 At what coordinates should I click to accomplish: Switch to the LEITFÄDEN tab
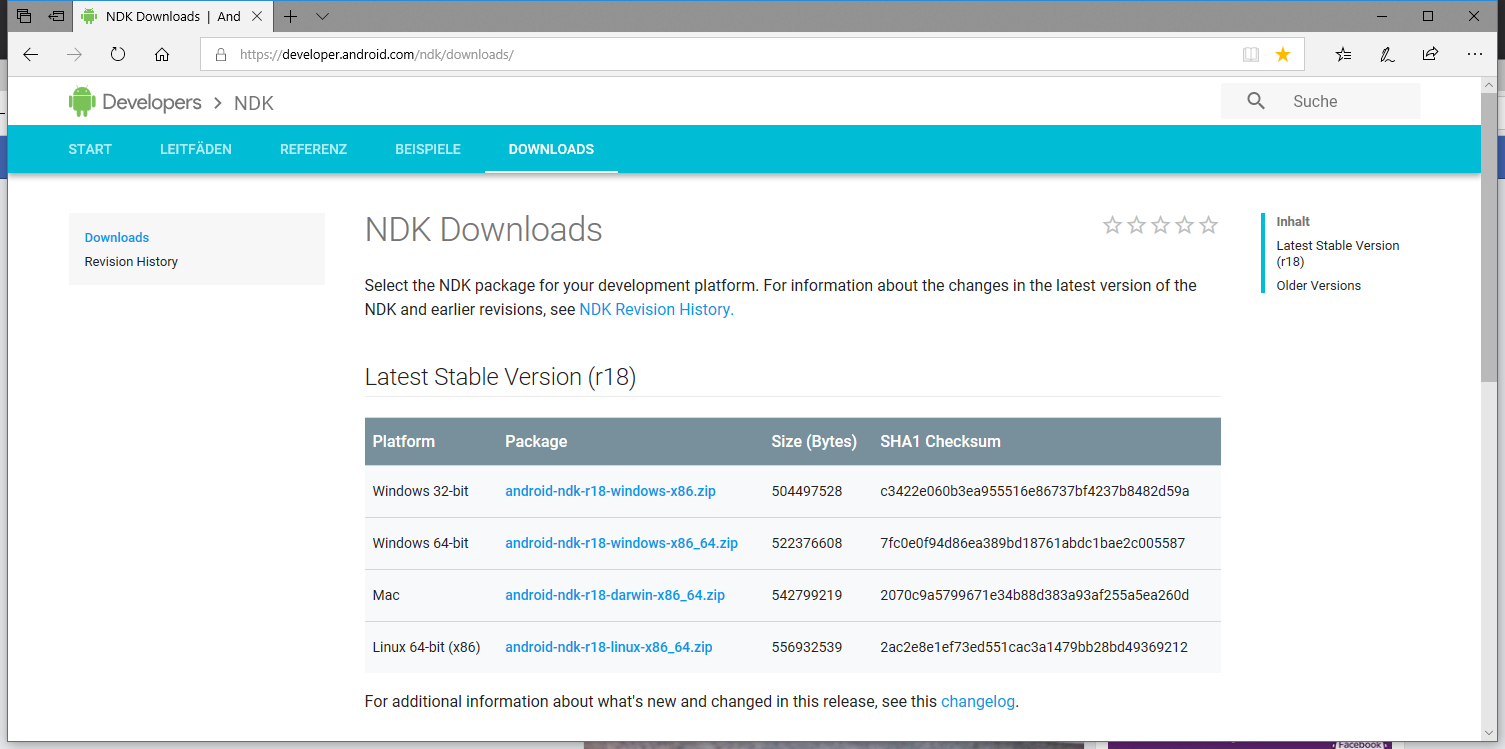click(x=196, y=149)
